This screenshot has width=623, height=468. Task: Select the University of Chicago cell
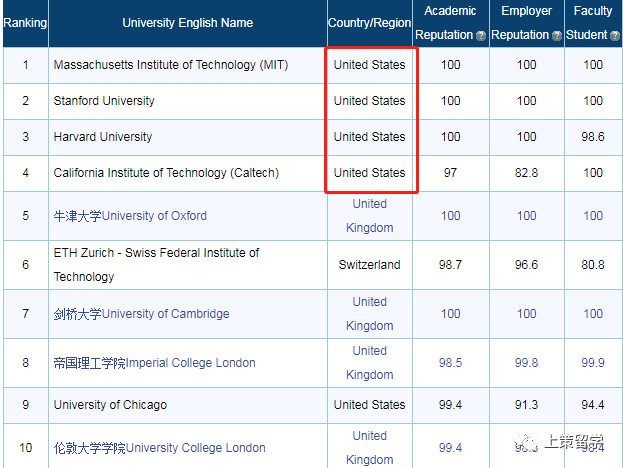188,405
